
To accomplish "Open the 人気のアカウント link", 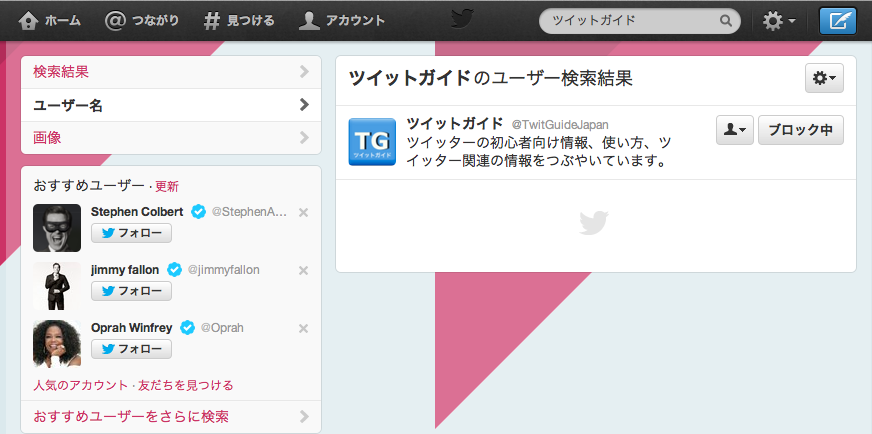I will point(81,385).
